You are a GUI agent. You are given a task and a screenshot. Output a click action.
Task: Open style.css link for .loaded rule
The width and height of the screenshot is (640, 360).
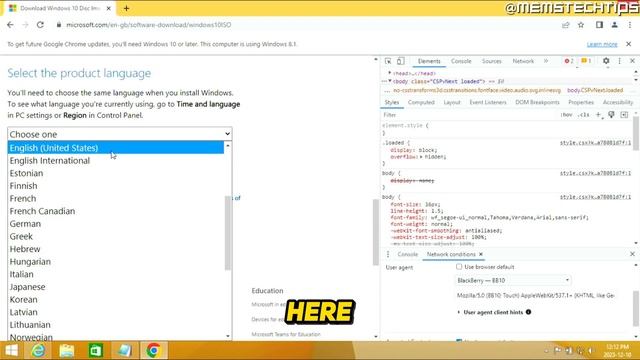pyautogui.click(x=595, y=143)
